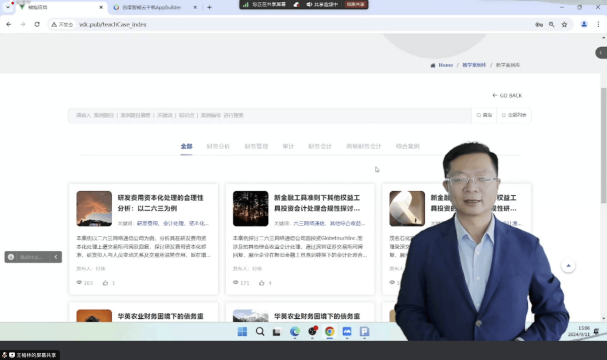Close the AppBuilder tab
The height and width of the screenshot is (360, 607).
pos(195,7)
